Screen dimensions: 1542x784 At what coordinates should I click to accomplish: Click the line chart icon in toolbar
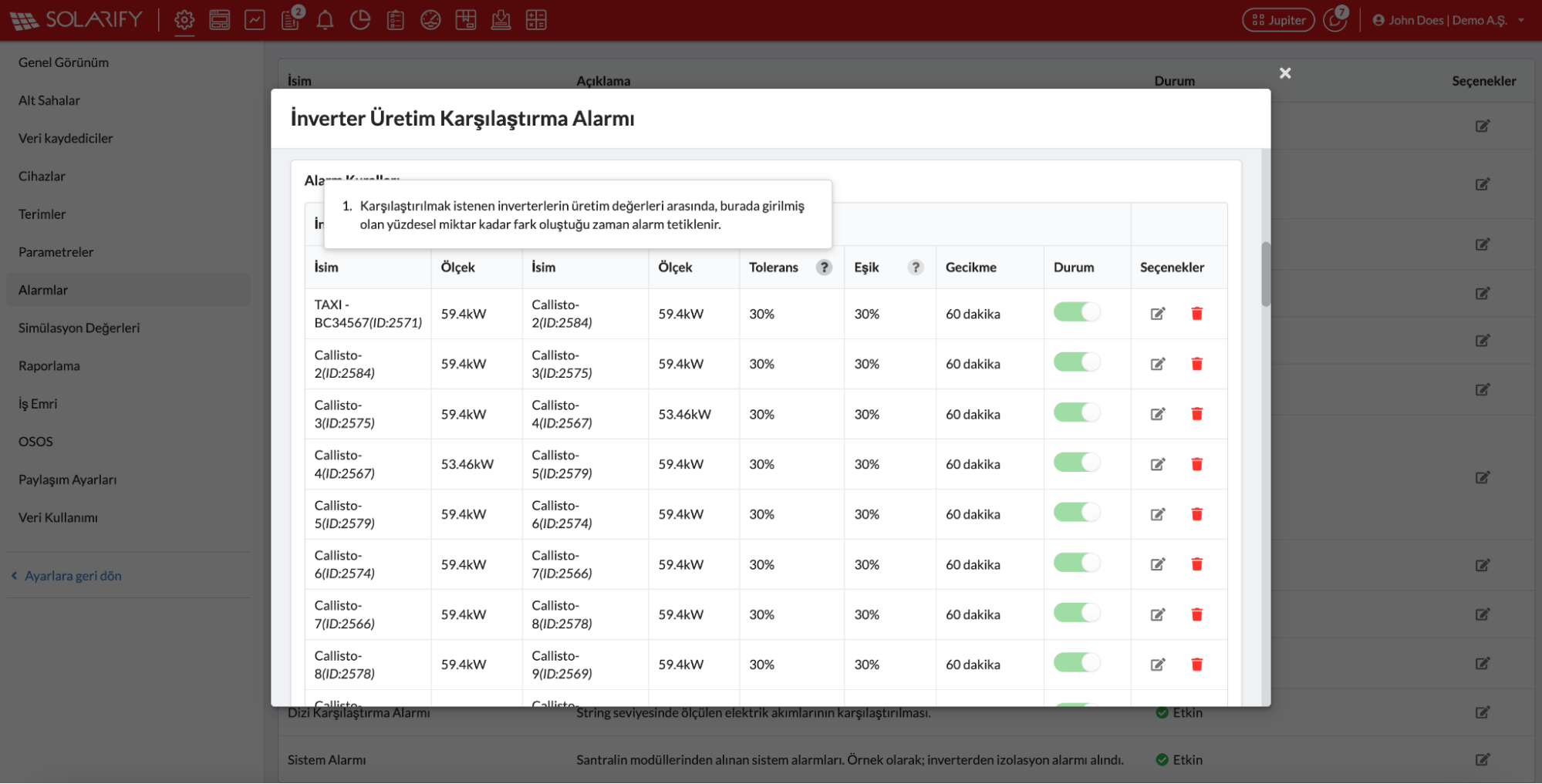click(255, 20)
